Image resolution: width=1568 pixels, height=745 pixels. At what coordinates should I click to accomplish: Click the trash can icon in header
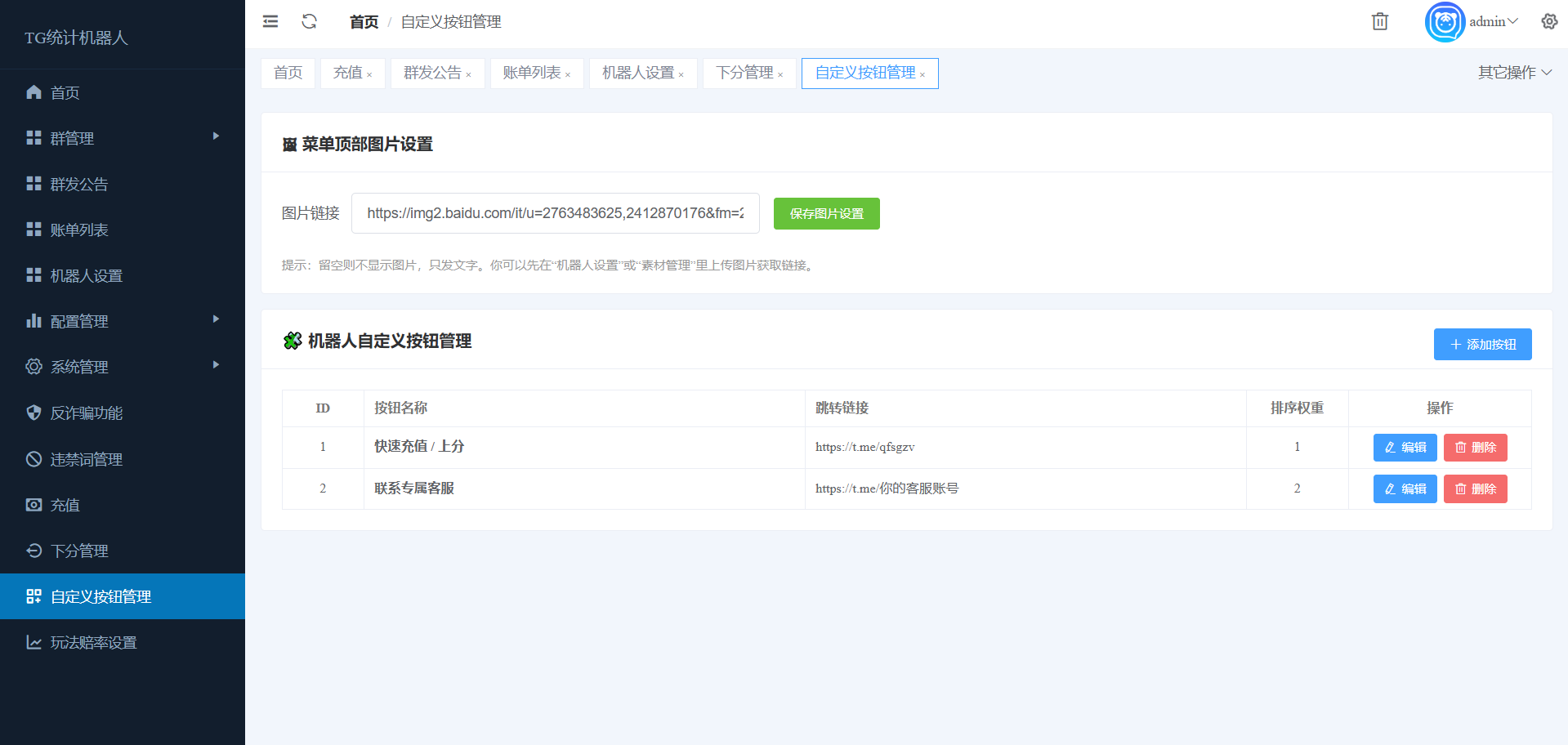[1379, 22]
